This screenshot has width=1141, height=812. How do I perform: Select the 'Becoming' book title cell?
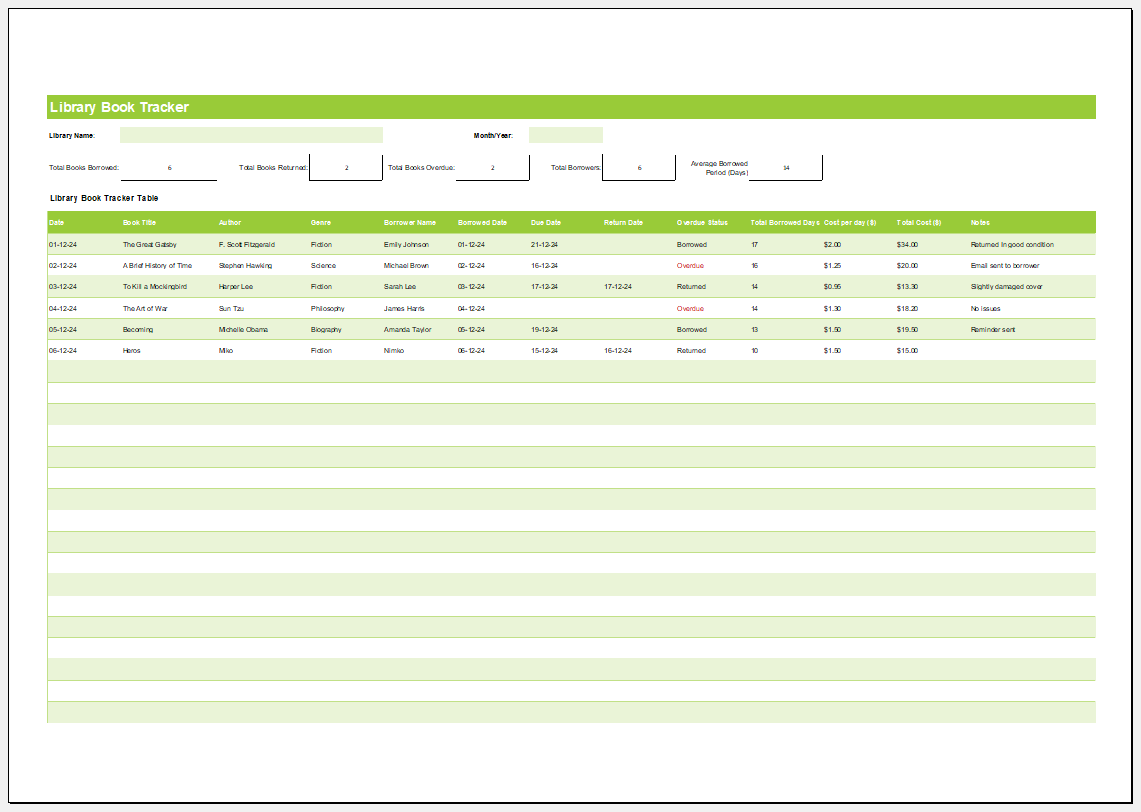138,330
